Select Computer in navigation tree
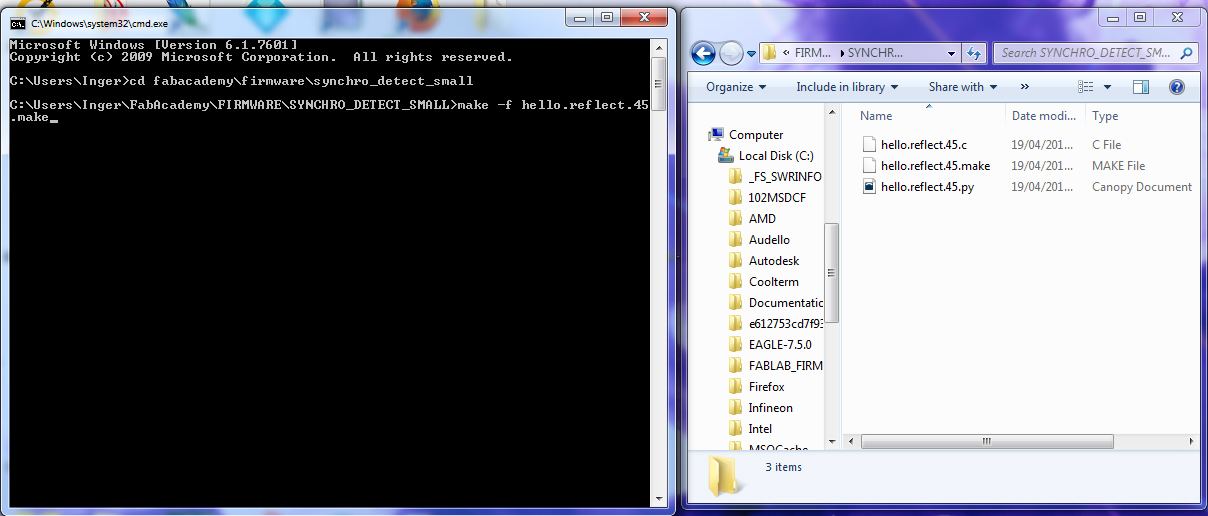 pyautogui.click(x=756, y=135)
